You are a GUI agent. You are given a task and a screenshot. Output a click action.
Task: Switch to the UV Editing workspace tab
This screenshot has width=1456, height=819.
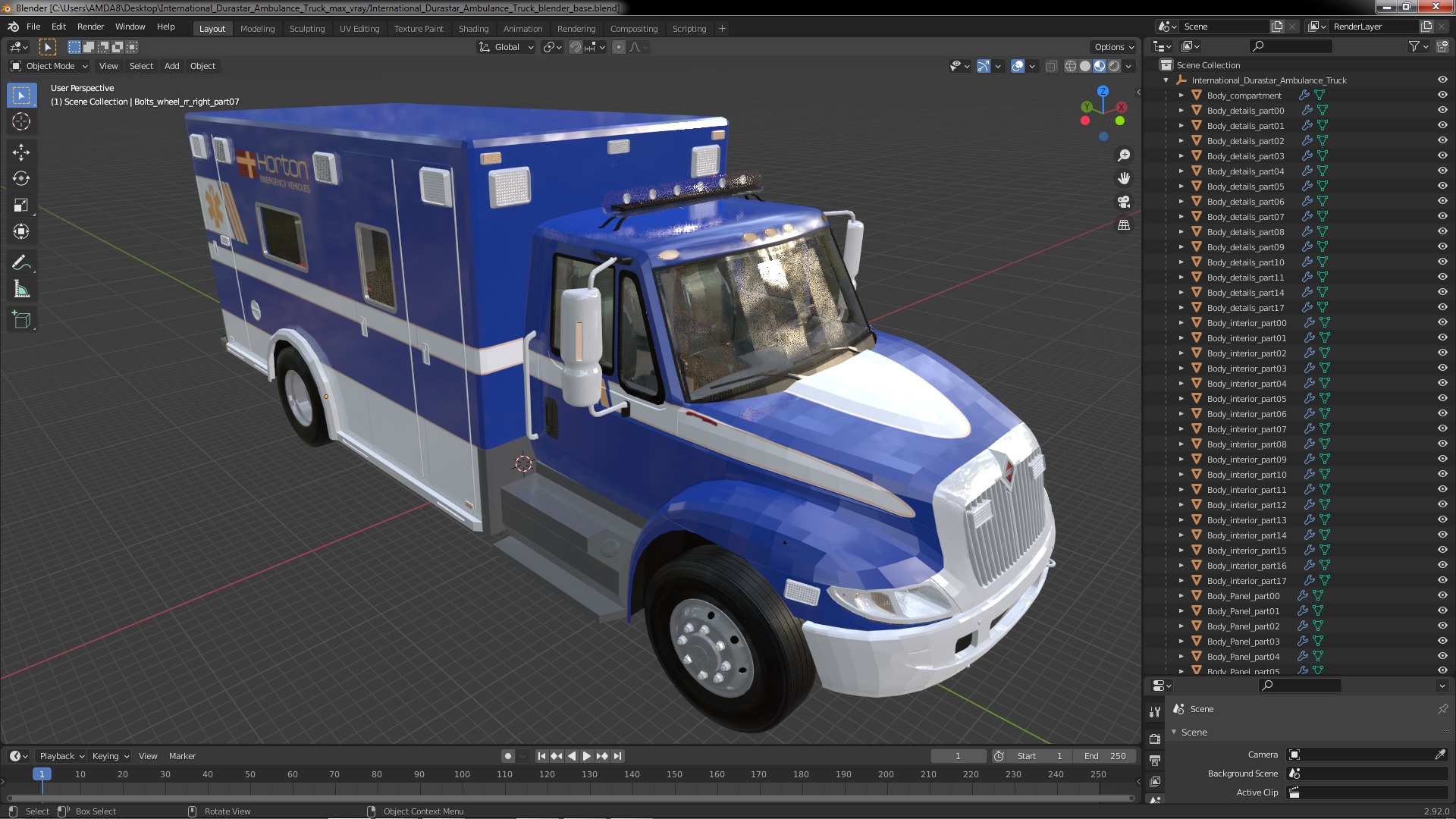[x=359, y=29]
